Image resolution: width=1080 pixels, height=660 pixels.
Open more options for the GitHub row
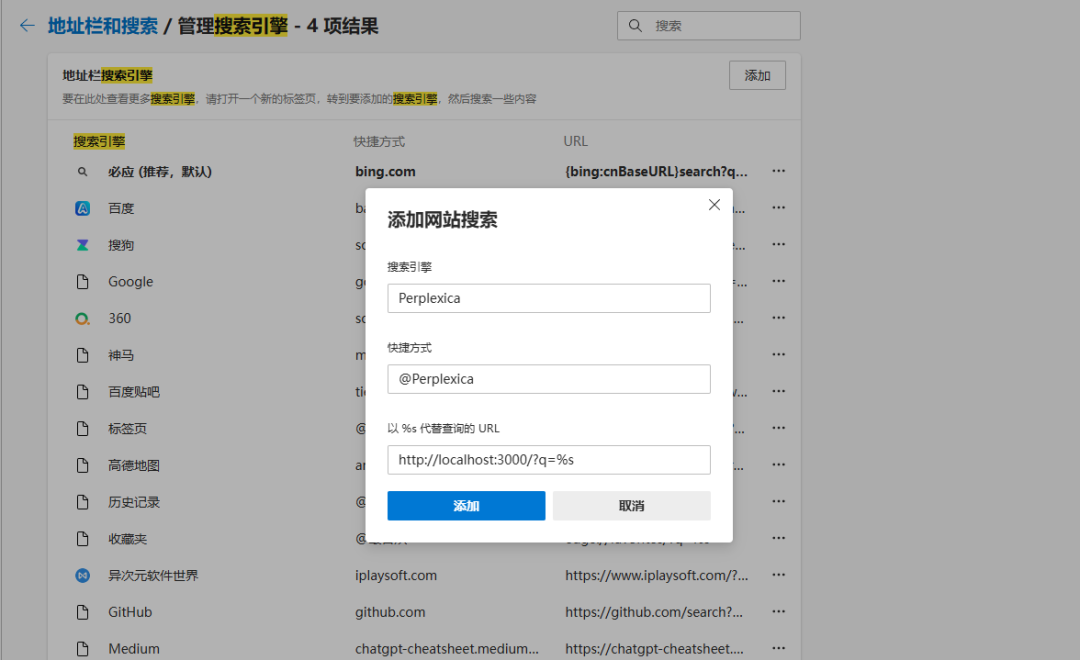[778, 611]
